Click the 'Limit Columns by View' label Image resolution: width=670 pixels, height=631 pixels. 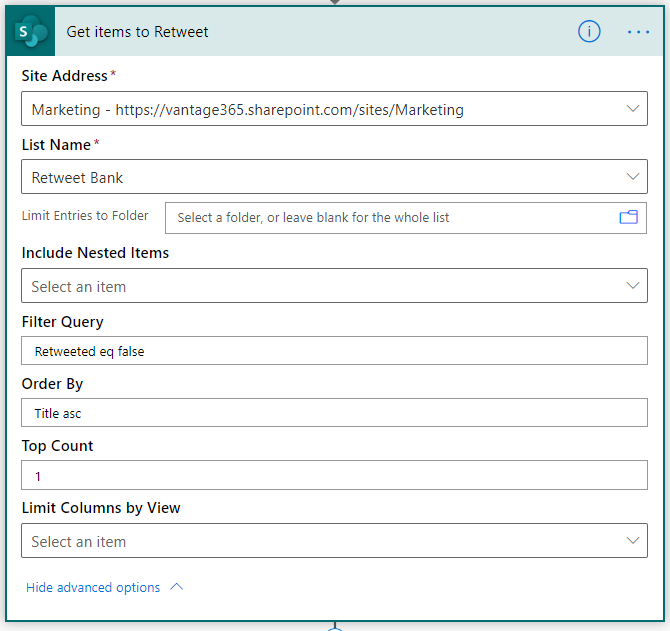click(101, 508)
